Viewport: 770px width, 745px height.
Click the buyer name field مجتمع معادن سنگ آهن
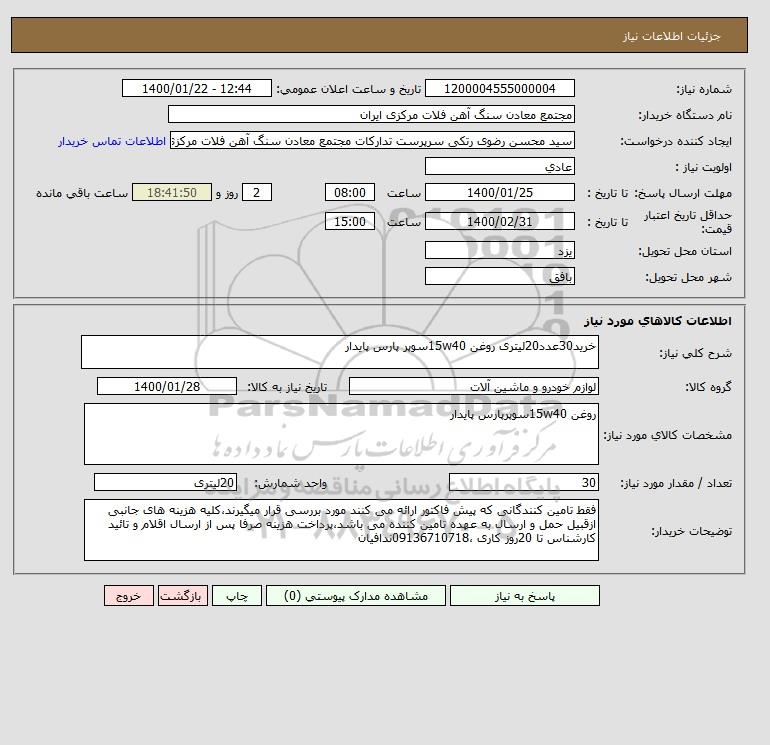pos(371,114)
